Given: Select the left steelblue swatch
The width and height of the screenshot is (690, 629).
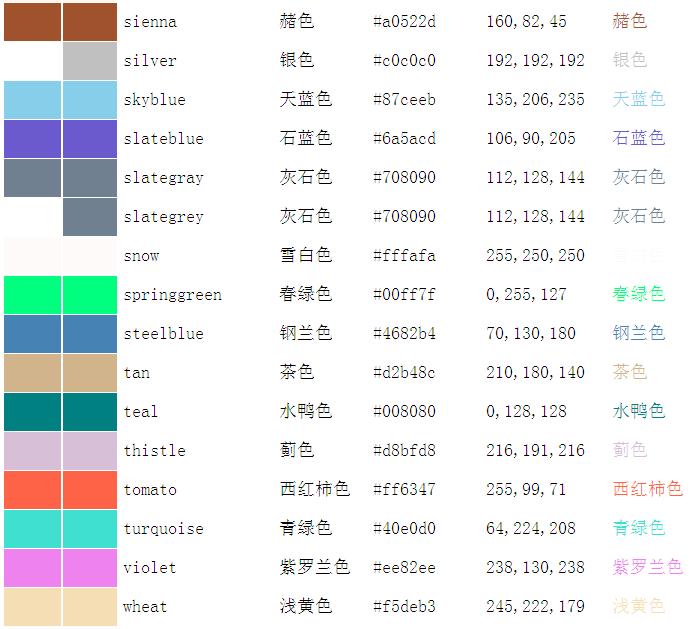Looking at the screenshot, I should (33, 334).
